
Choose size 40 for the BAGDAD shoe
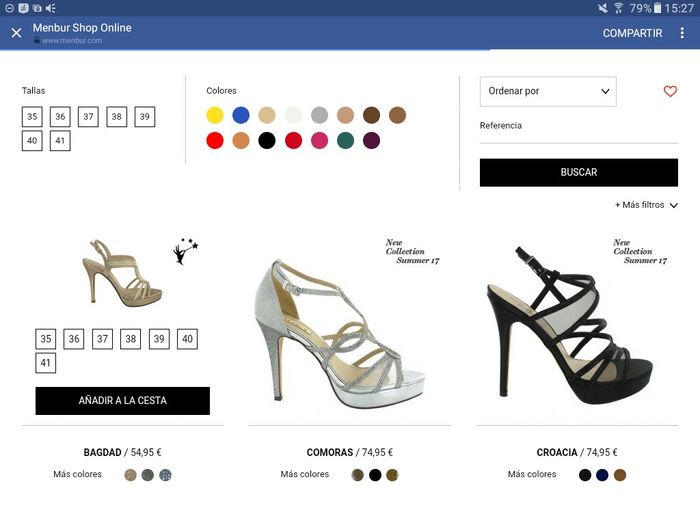coord(187,339)
